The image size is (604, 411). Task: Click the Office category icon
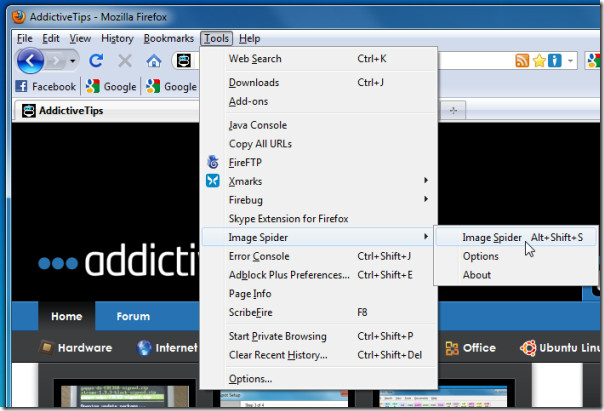coord(452,348)
